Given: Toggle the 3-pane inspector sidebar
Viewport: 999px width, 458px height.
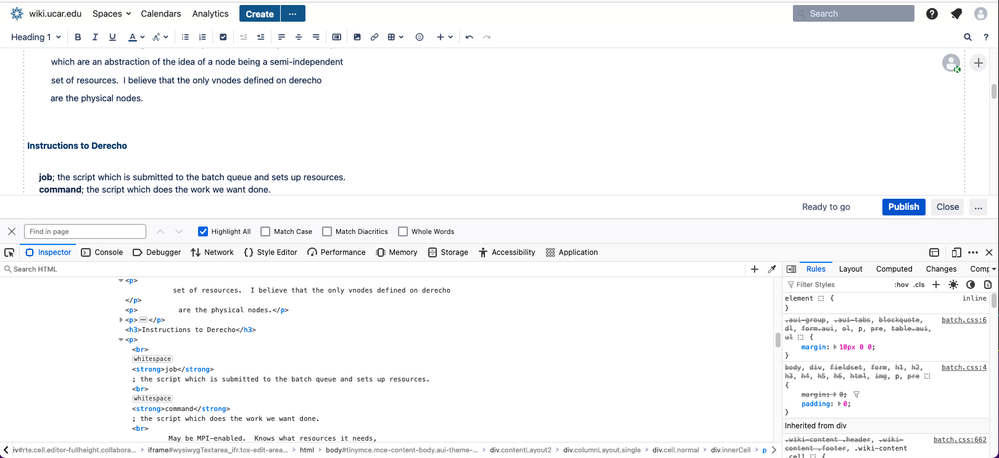Looking at the screenshot, I should [x=791, y=269].
